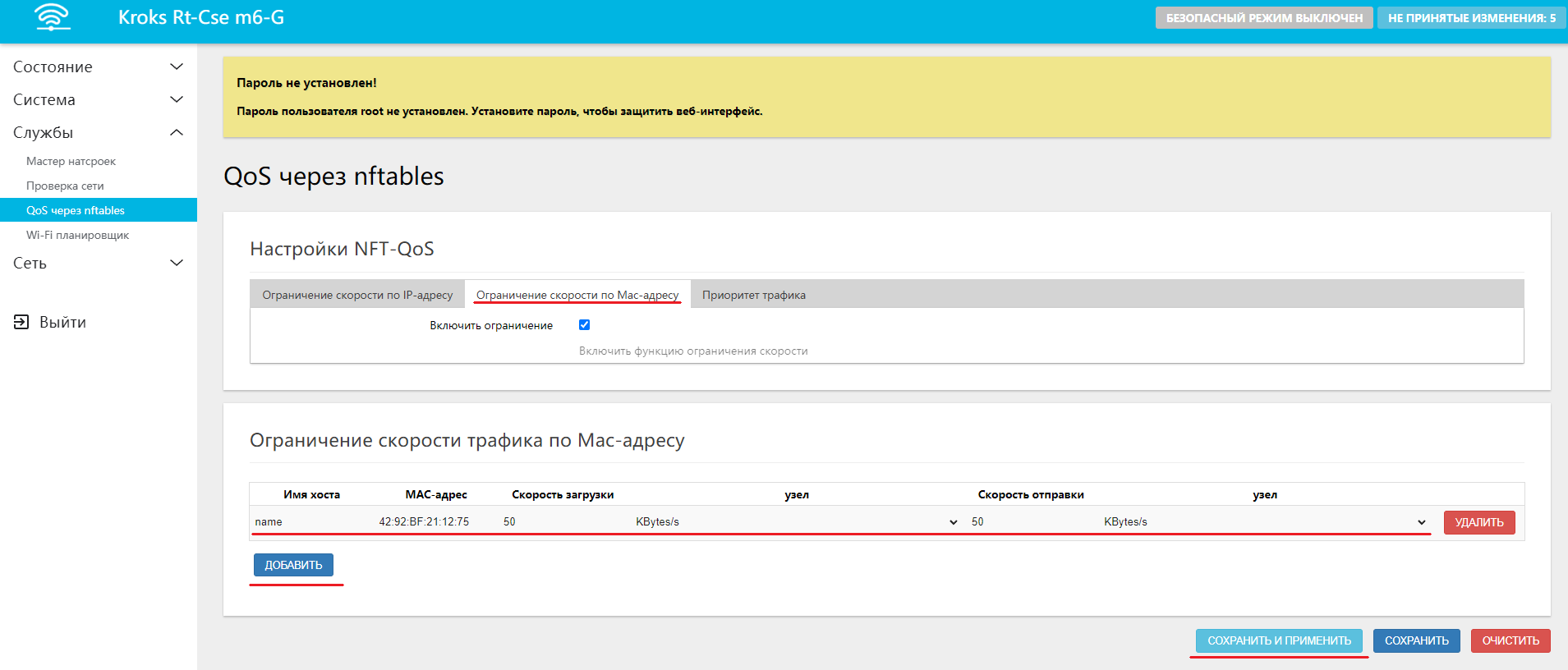
Task: Open upload speed unit dropdown KBytes/s
Action: pos(1265,522)
